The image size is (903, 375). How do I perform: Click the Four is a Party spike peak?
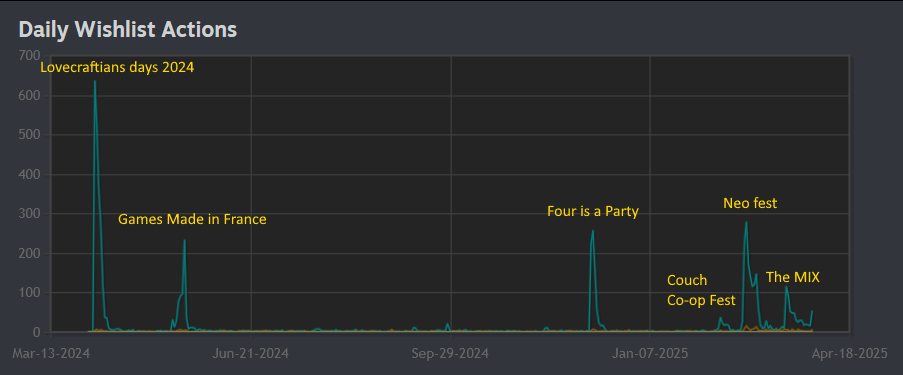pos(593,232)
